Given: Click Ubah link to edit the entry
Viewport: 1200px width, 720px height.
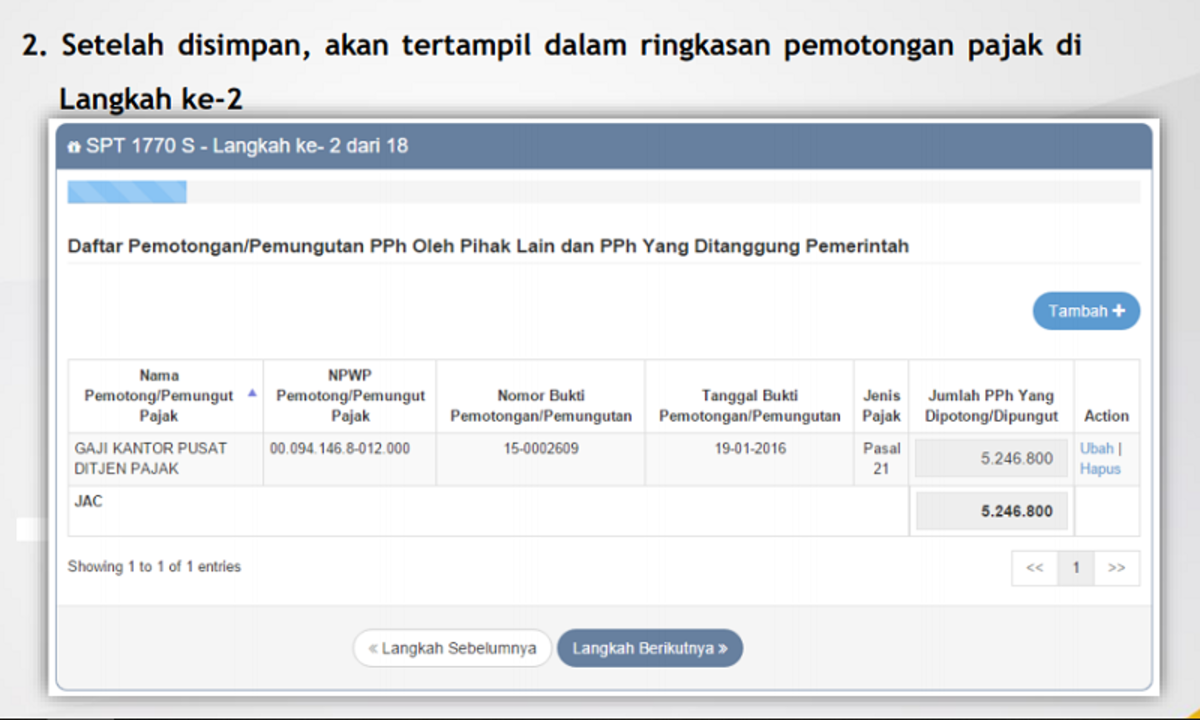Looking at the screenshot, I should click(x=1096, y=449).
